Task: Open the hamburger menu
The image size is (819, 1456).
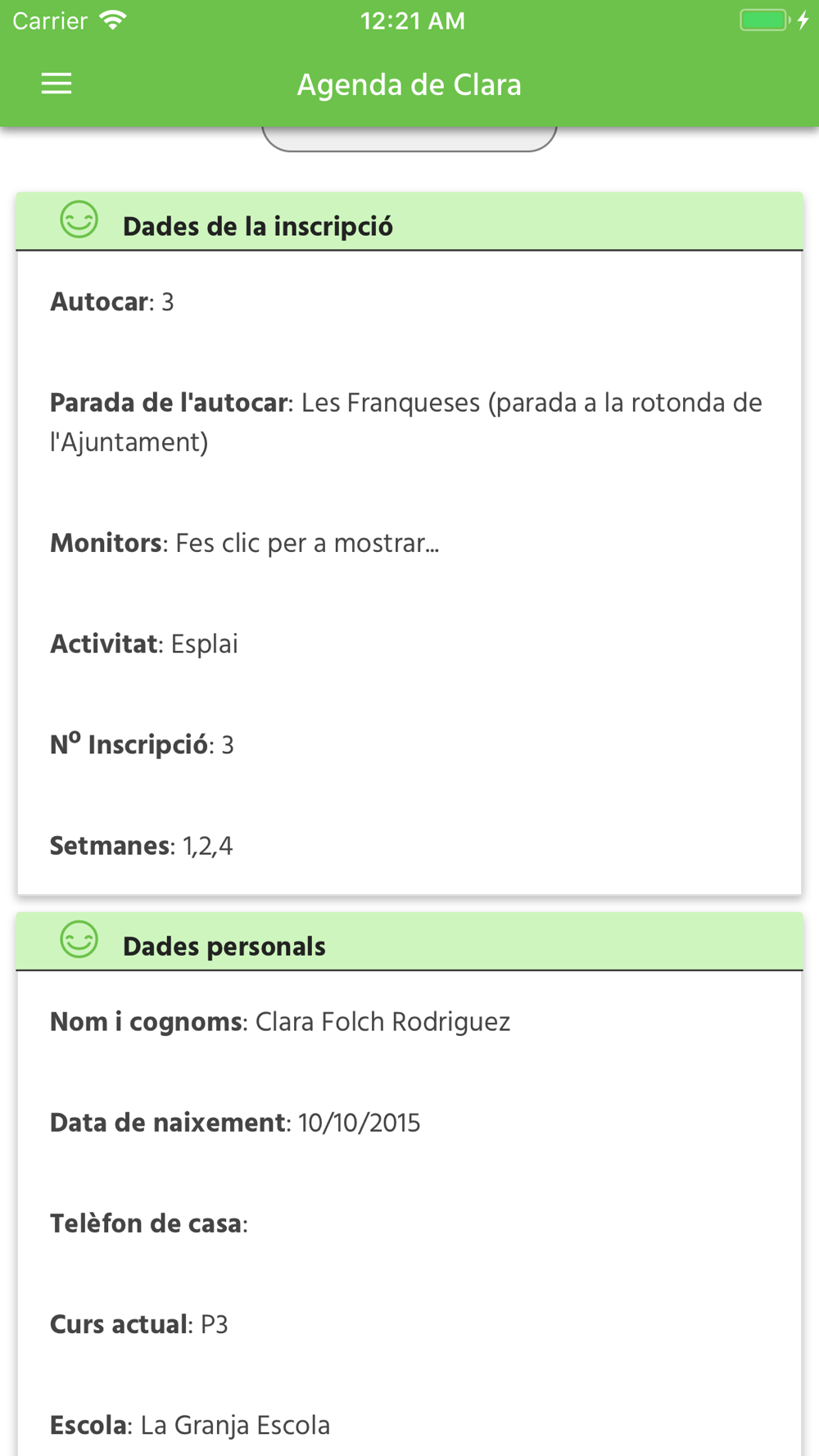Action: (57, 84)
